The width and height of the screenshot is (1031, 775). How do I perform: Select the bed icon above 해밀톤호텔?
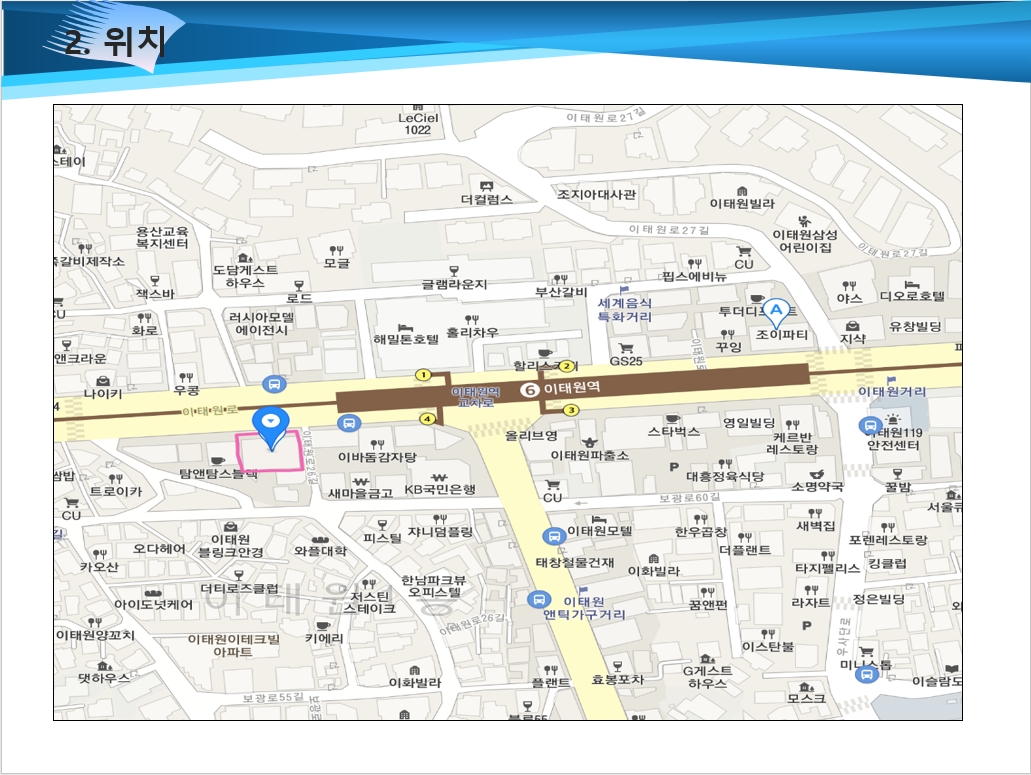pos(406,327)
